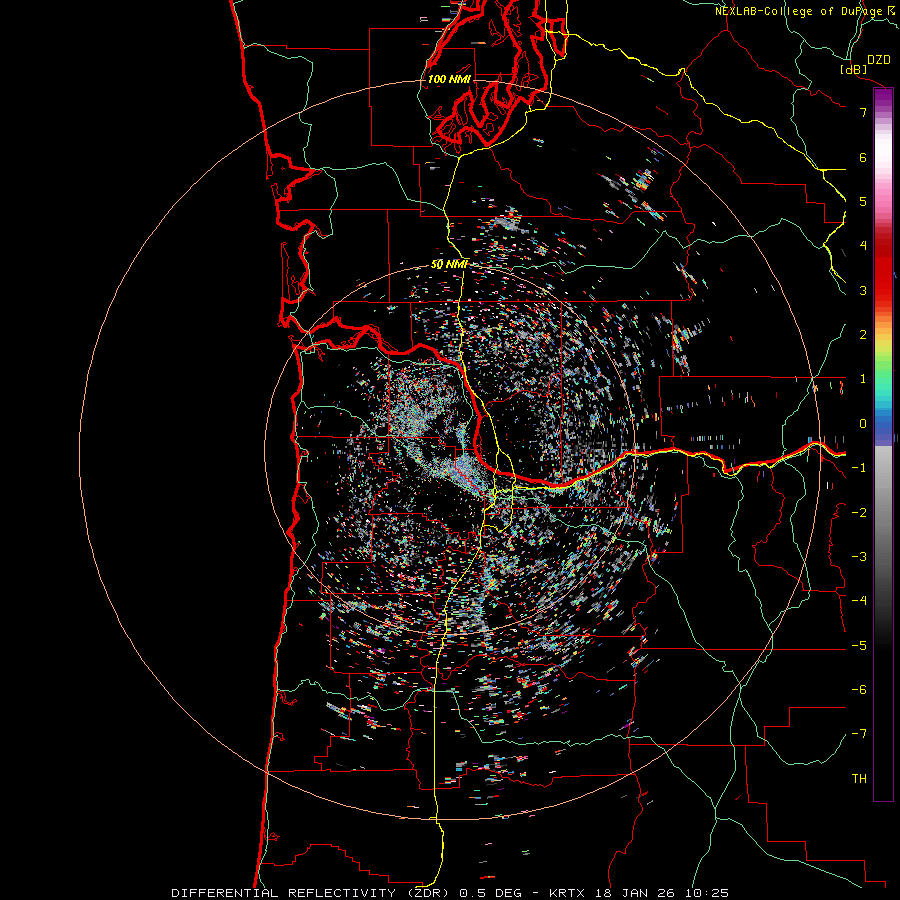Click the 3 dB value on the legend
Image resolution: width=900 pixels, height=900 pixels.
863,290
